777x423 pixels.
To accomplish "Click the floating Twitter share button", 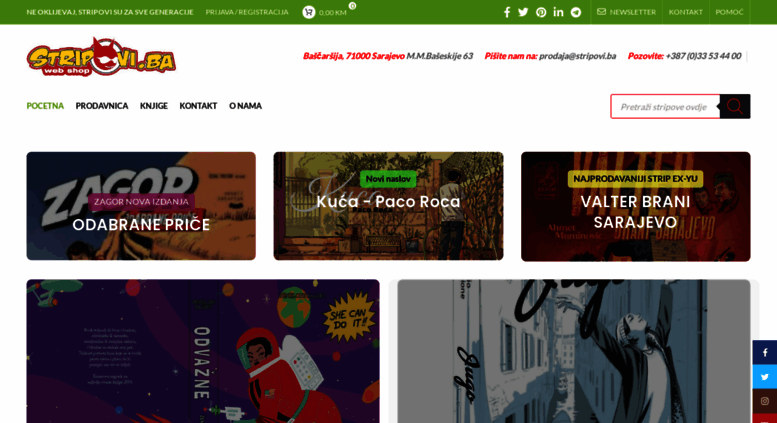I will click(765, 377).
